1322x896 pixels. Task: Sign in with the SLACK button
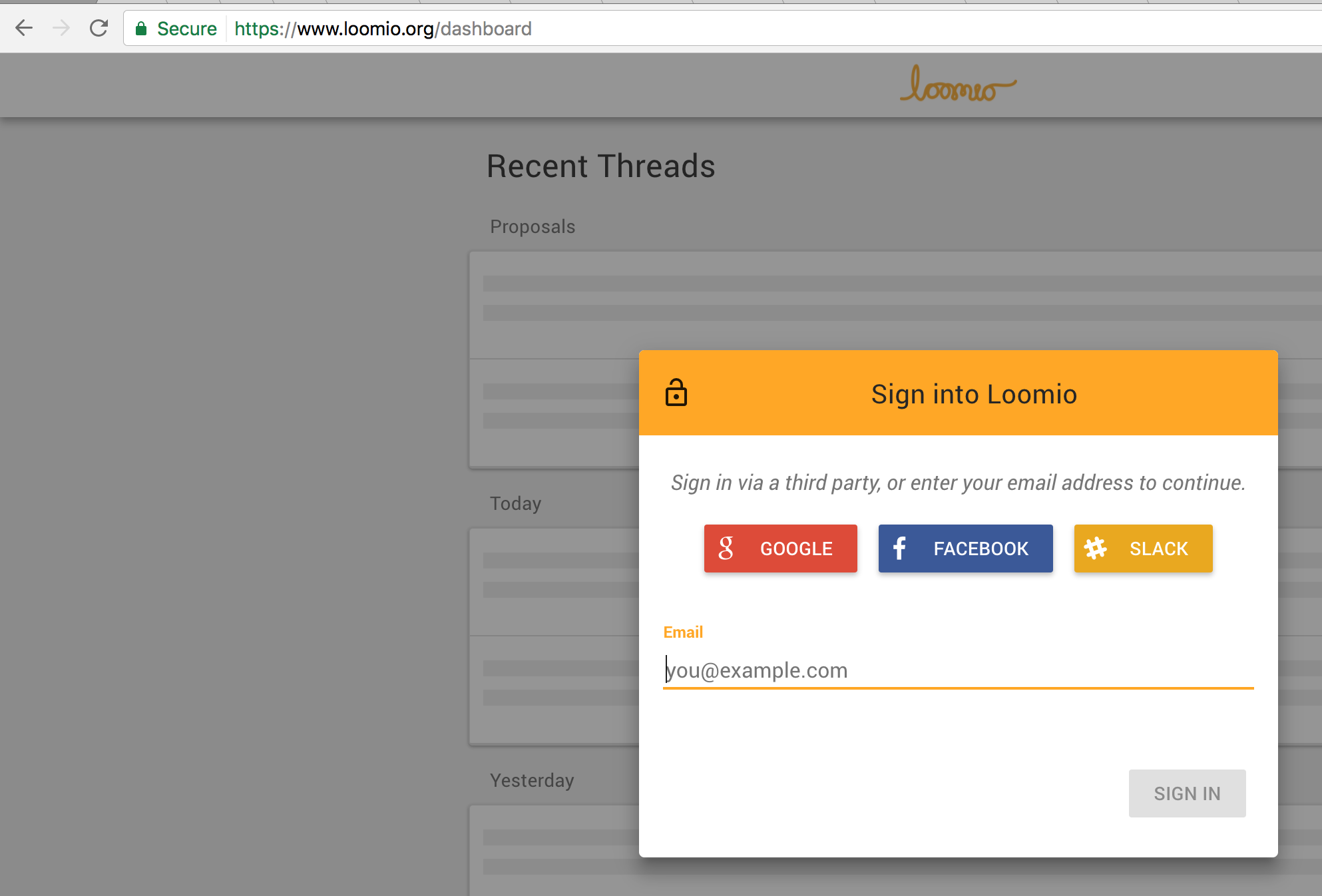pos(1143,549)
